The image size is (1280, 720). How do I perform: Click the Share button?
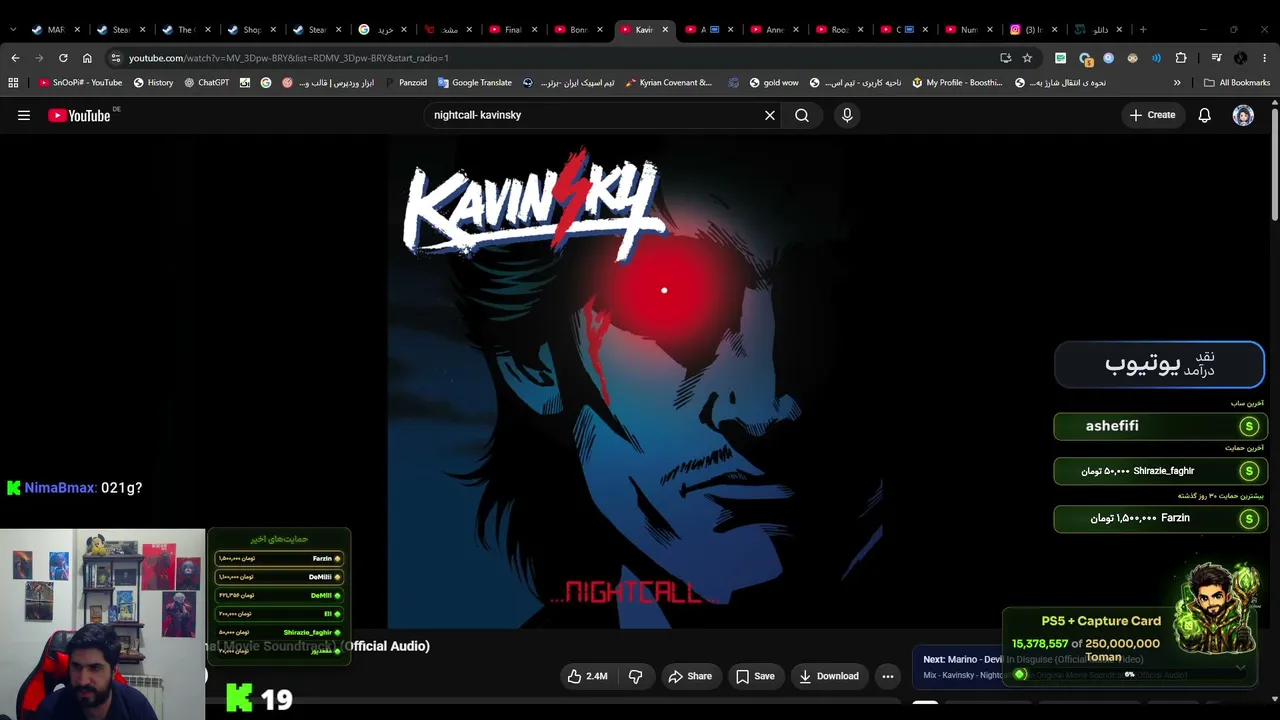690,676
